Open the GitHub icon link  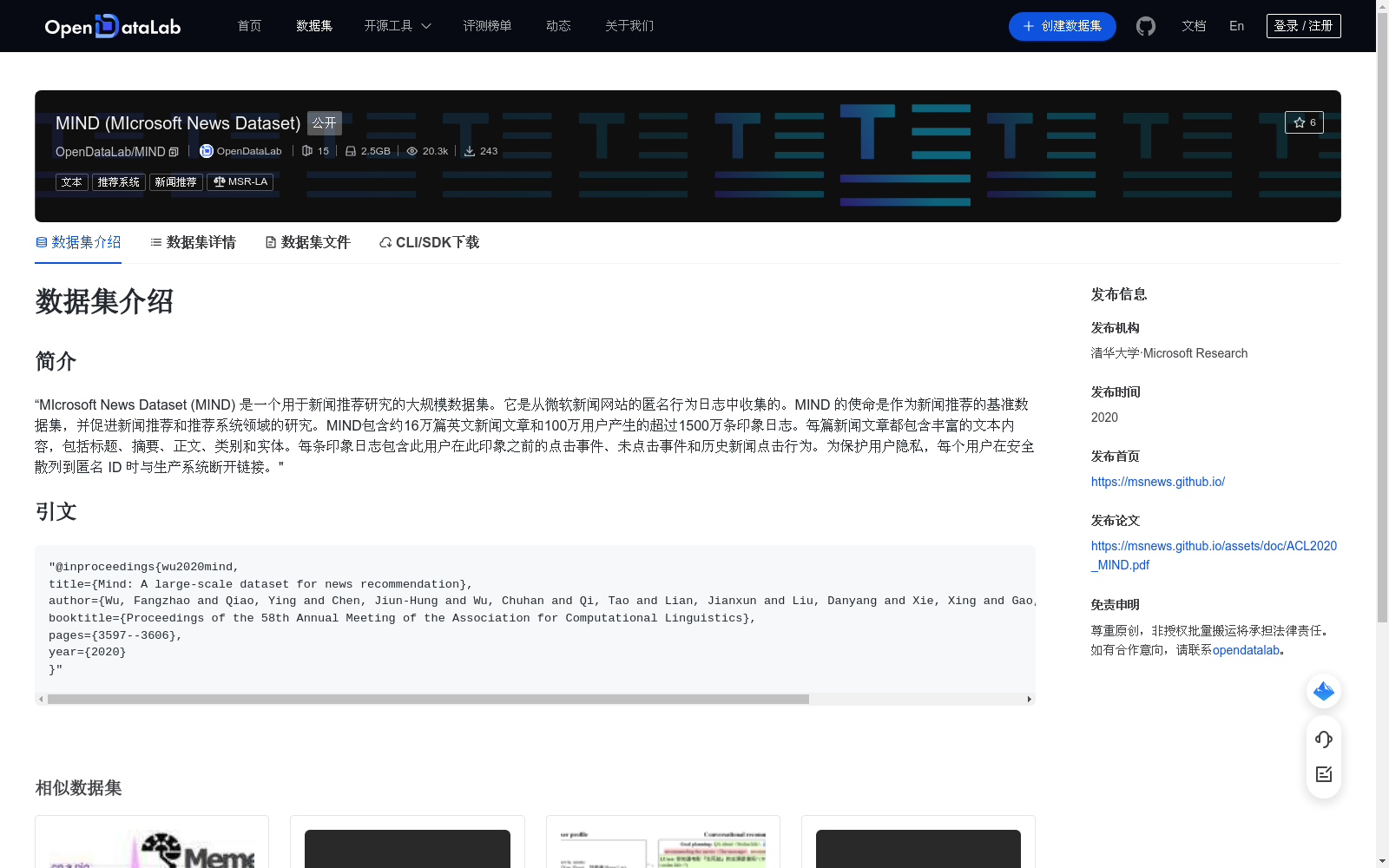coord(1146,26)
